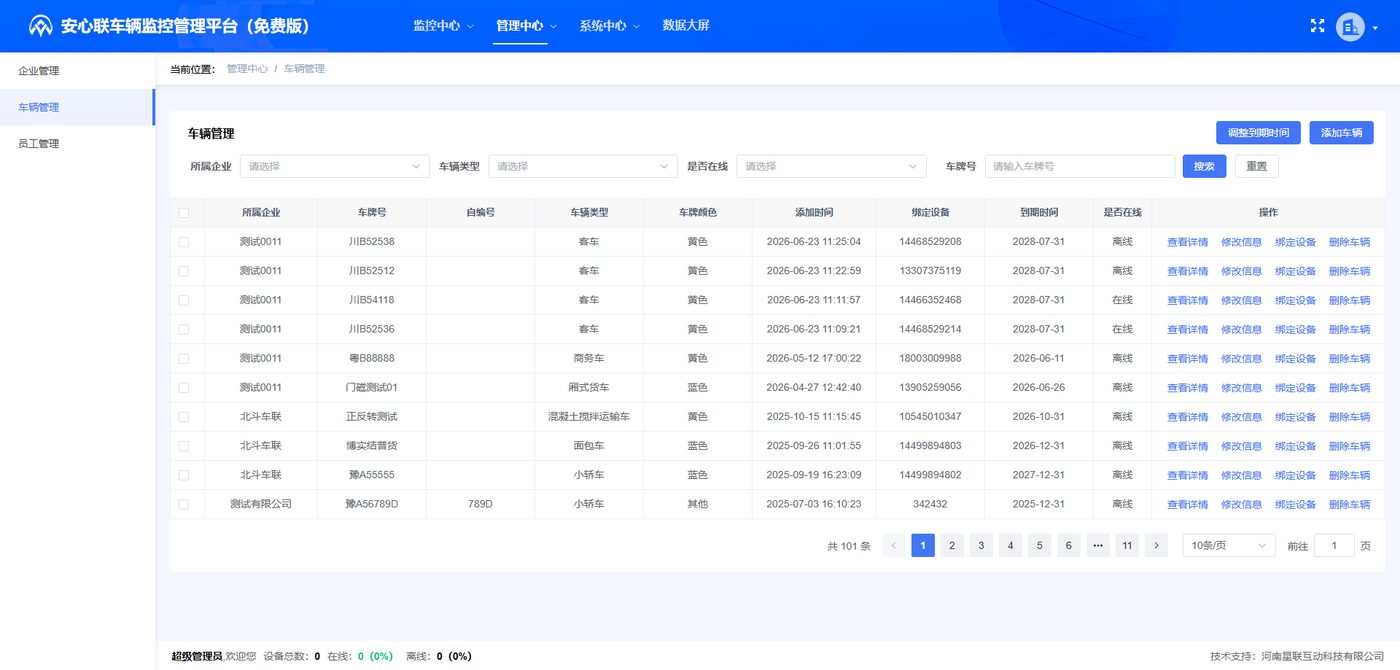
Task: Go to page 4
Action: [1010, 545]
